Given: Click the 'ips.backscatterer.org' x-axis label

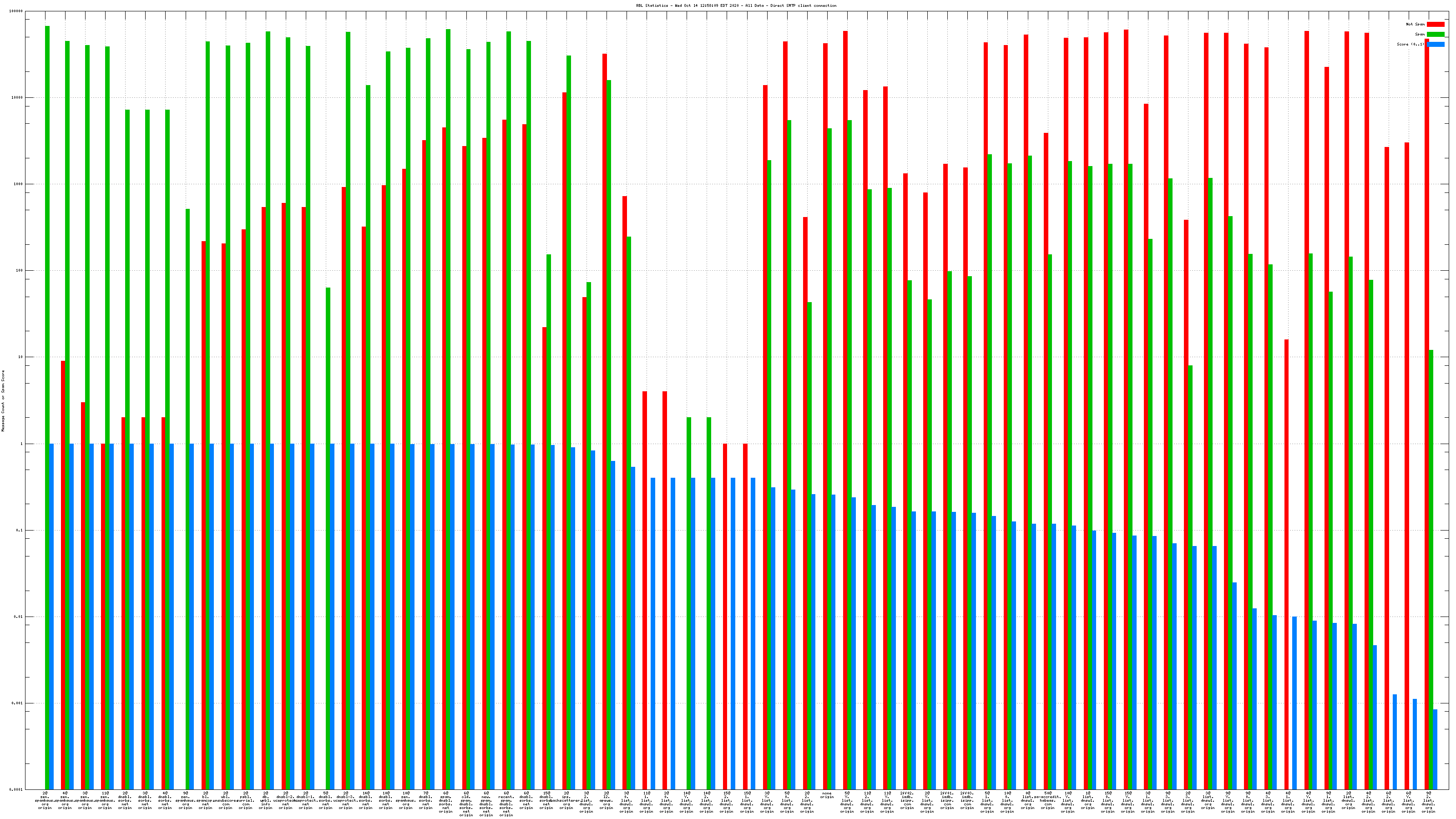Looking at the screenshot, I should (566, 800).
